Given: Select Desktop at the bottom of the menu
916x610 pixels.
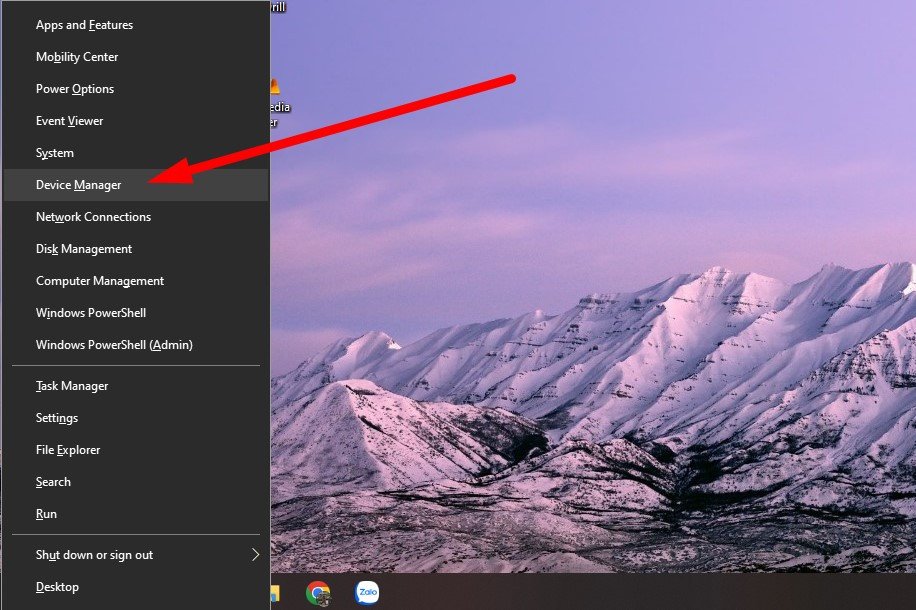Looking at the screenshot, I should [x=57, y=587].
